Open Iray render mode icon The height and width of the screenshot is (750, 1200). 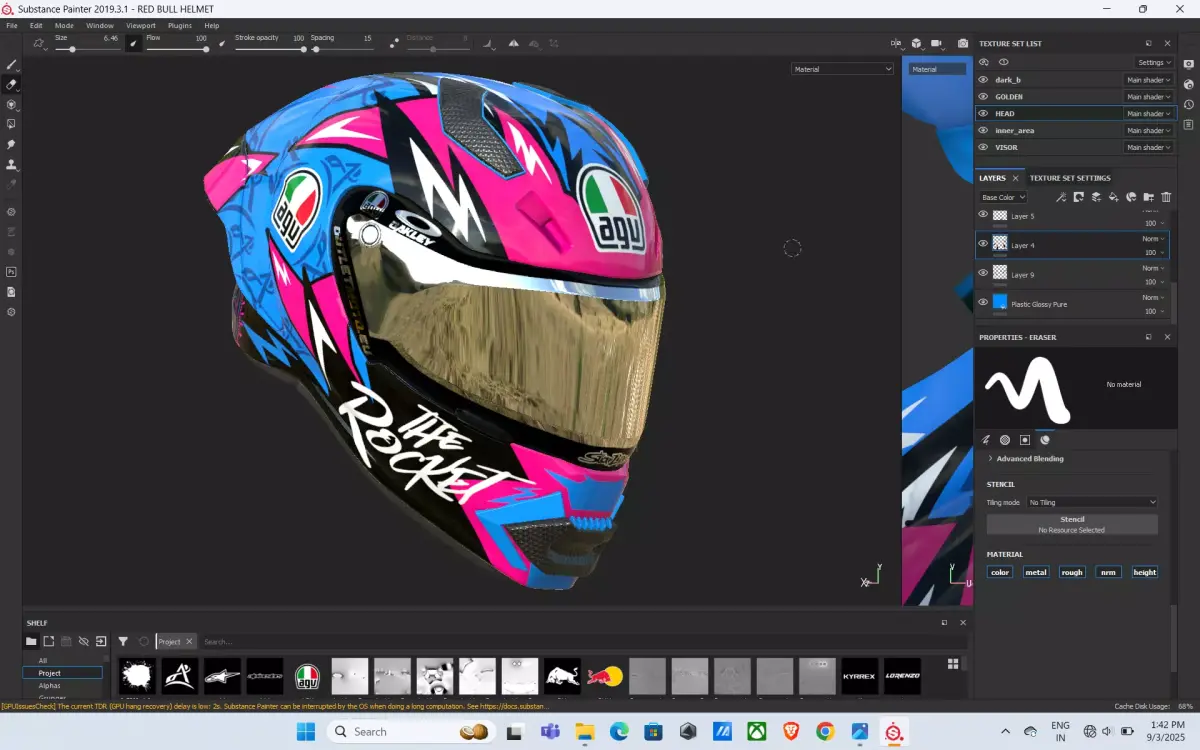11,212
